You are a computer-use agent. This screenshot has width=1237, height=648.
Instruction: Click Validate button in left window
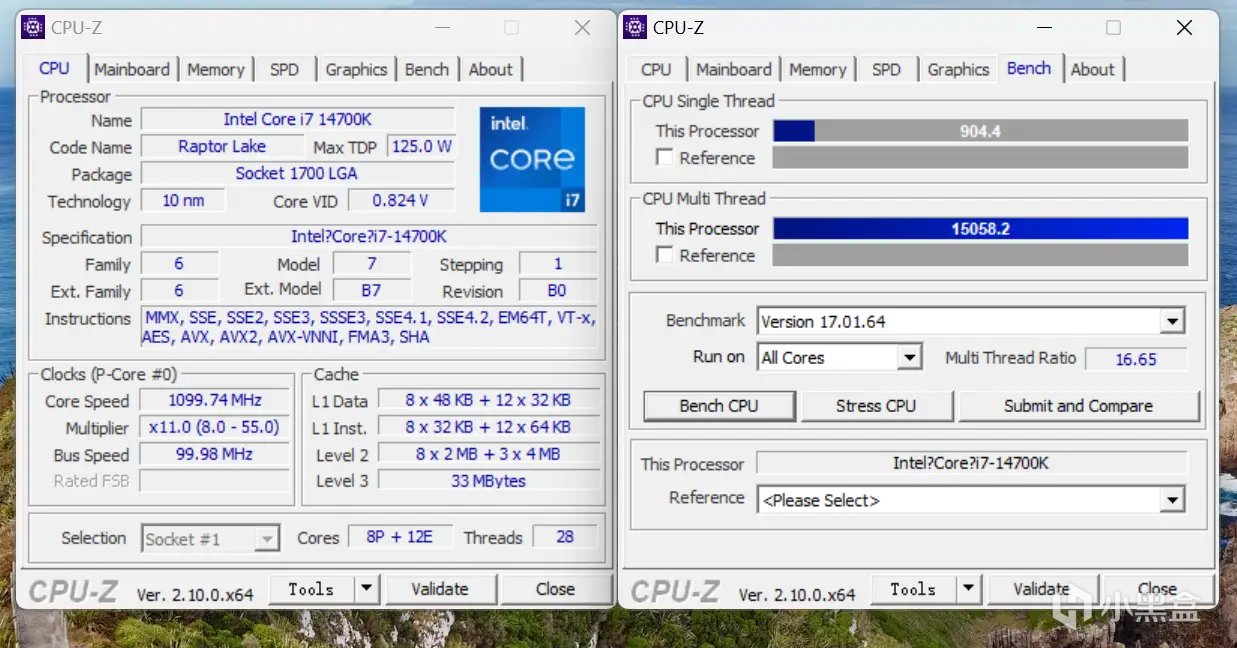click(x=440, y=590)
